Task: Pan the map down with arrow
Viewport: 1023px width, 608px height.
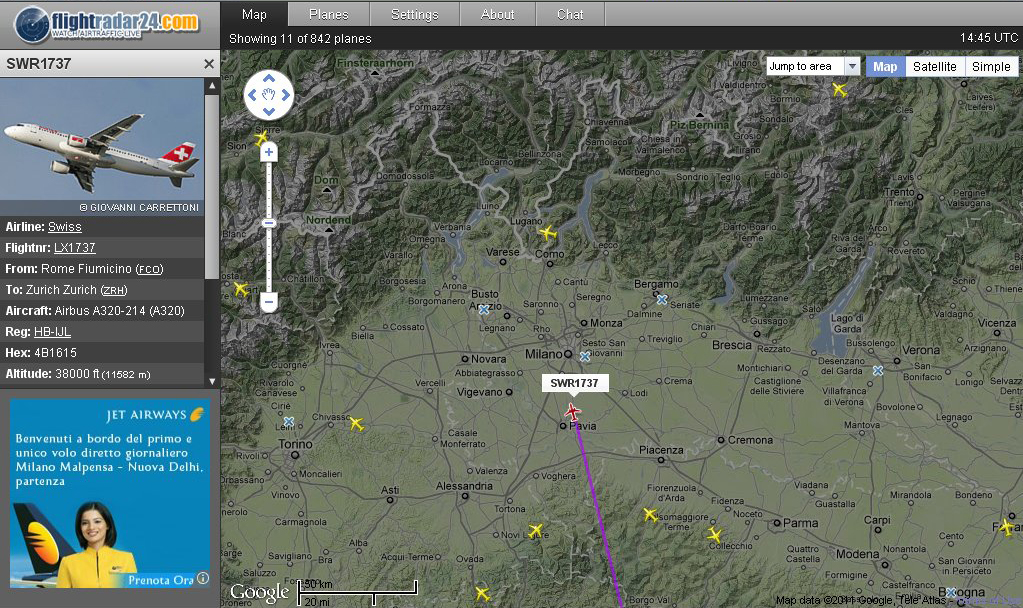Action: (x=269, y=112)
